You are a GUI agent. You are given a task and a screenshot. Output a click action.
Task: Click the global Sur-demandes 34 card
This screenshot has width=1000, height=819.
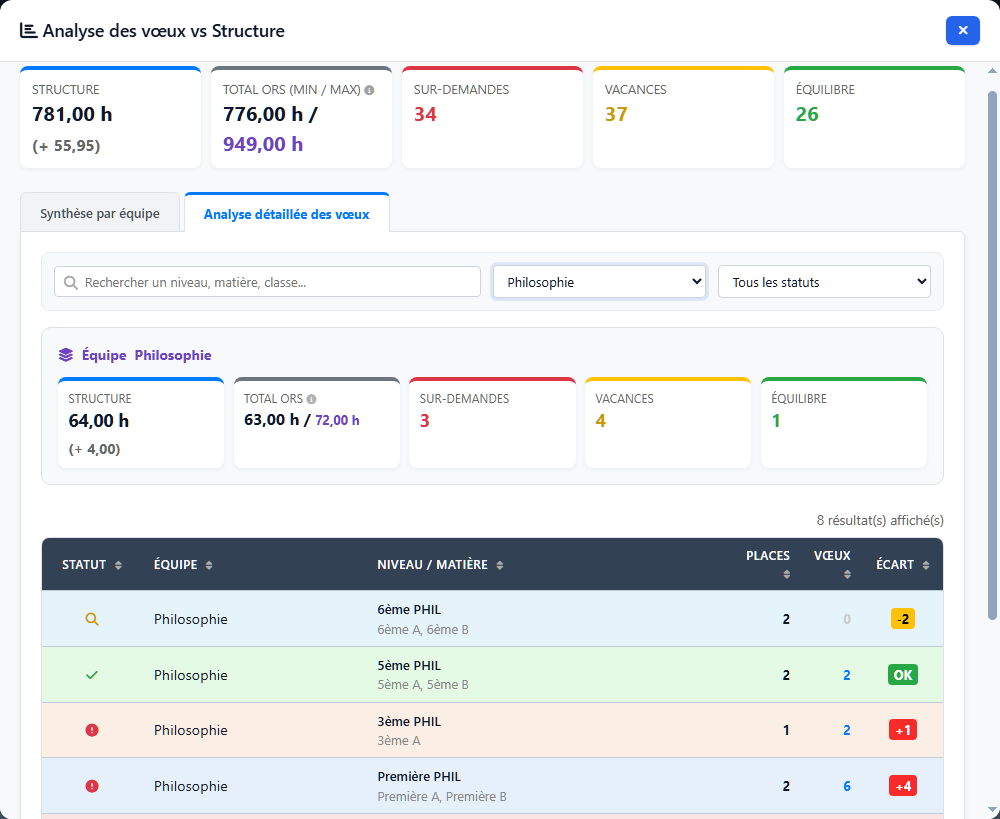click(x=492, y=117)
